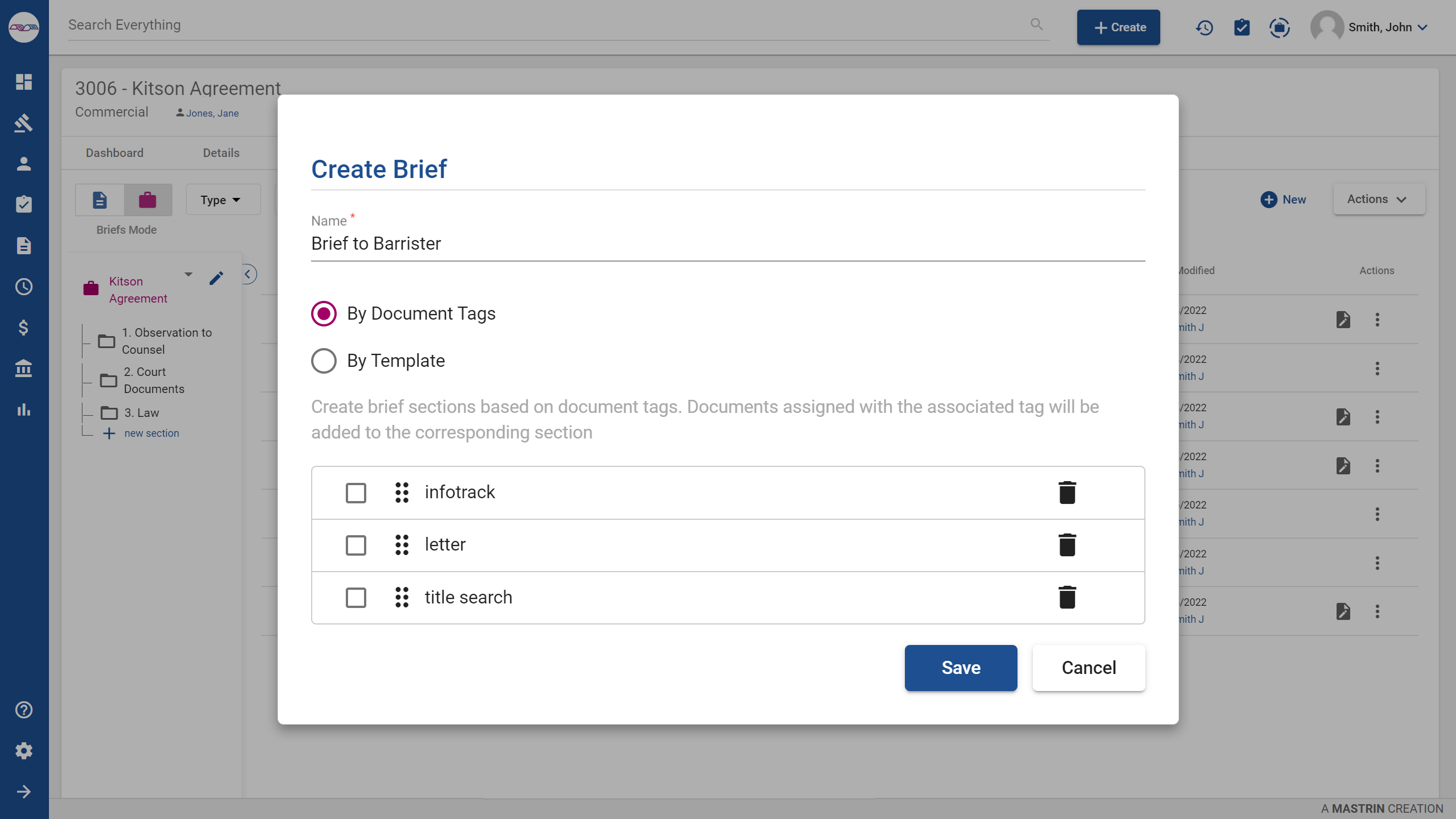
Task: Enable the letter tag checkbox
Action: 356,545
